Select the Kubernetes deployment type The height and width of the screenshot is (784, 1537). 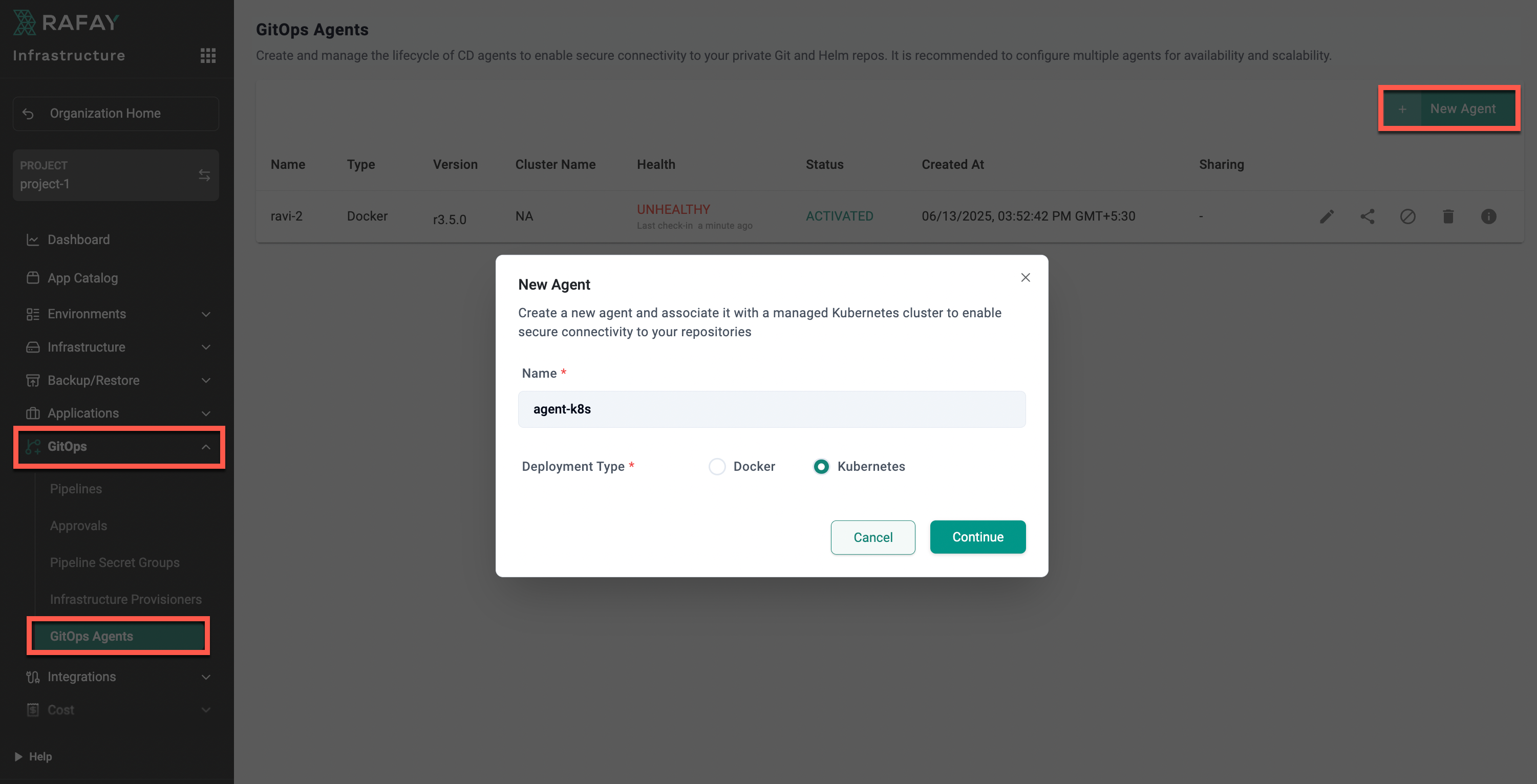coord(821,466)
